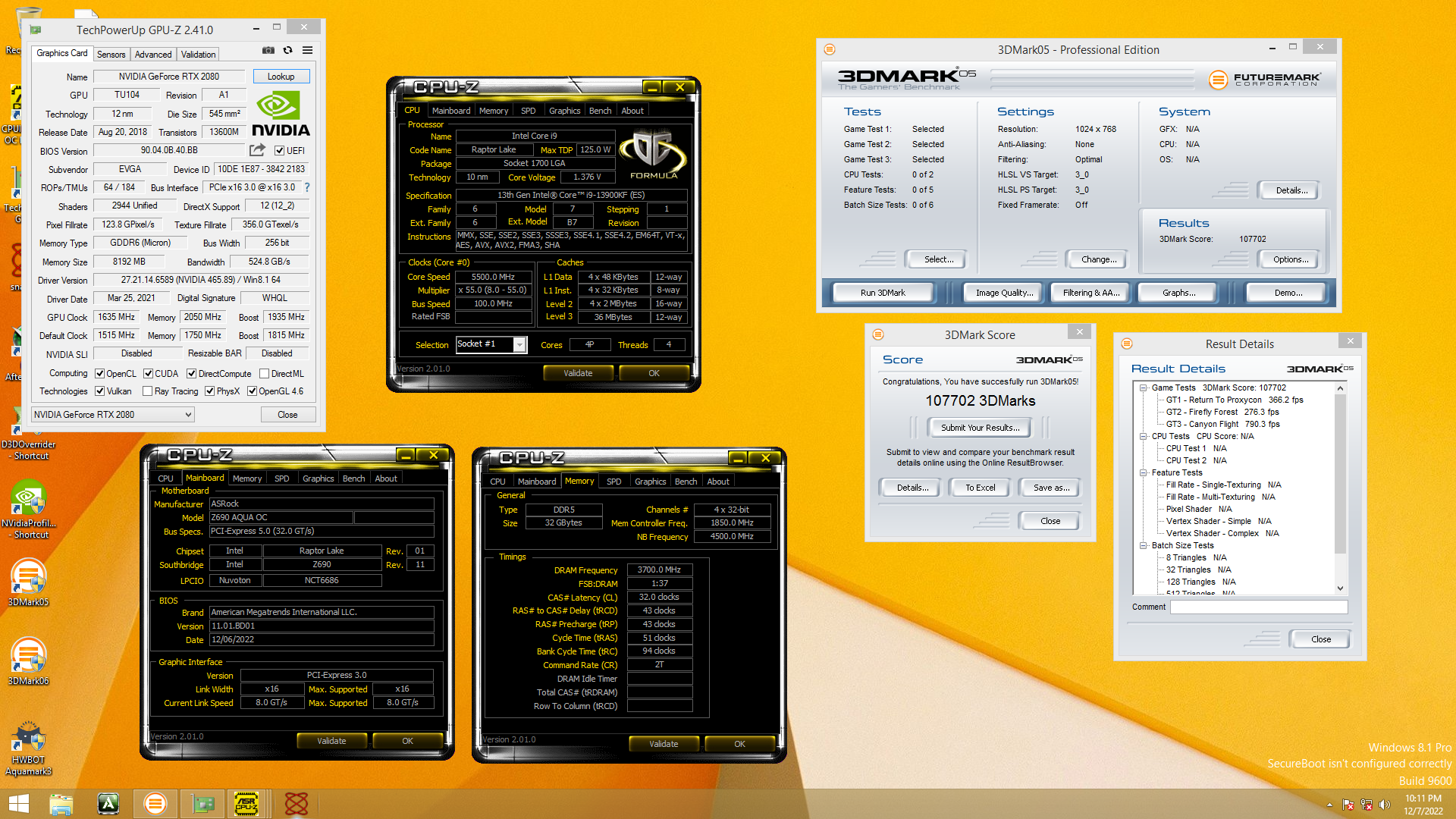Toggle the OpenCL checkbox
1456x819 pixels.
[99, 374]
